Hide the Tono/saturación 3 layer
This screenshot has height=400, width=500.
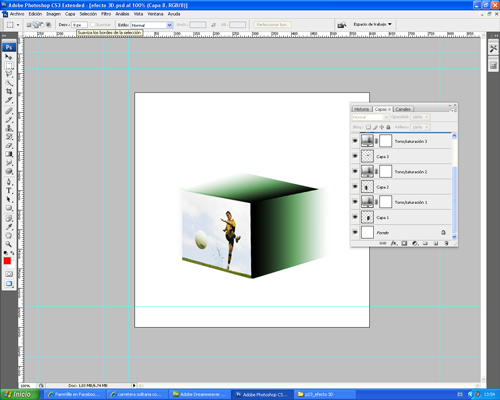[x=355, y=141]
